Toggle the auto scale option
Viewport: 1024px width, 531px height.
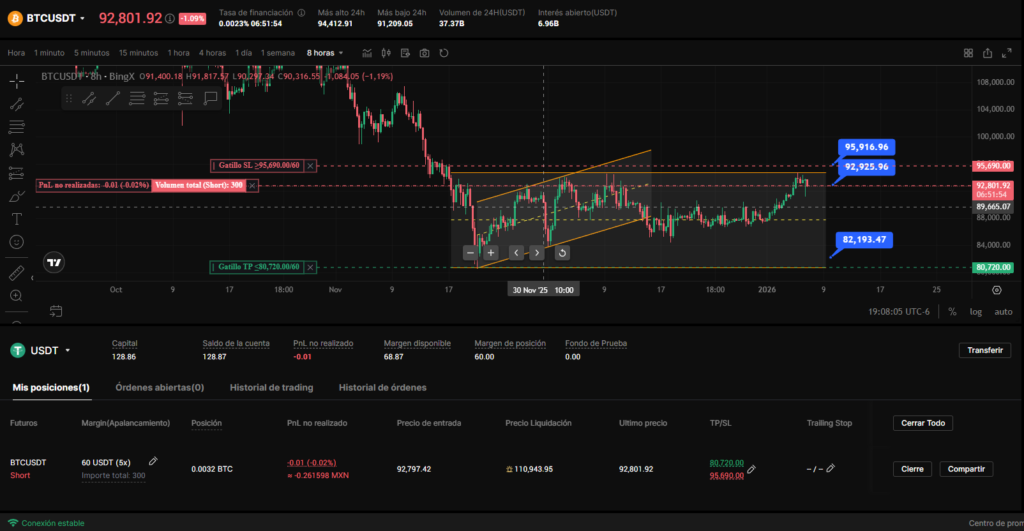pyautogui.click(x=1002, y=312)
